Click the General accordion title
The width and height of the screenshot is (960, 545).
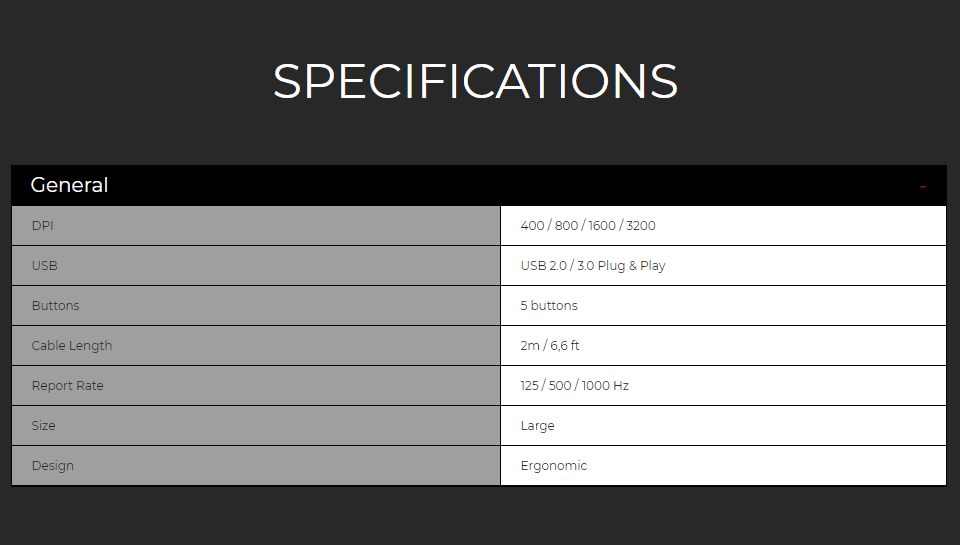pyautogui.click(x=69, y=185)
